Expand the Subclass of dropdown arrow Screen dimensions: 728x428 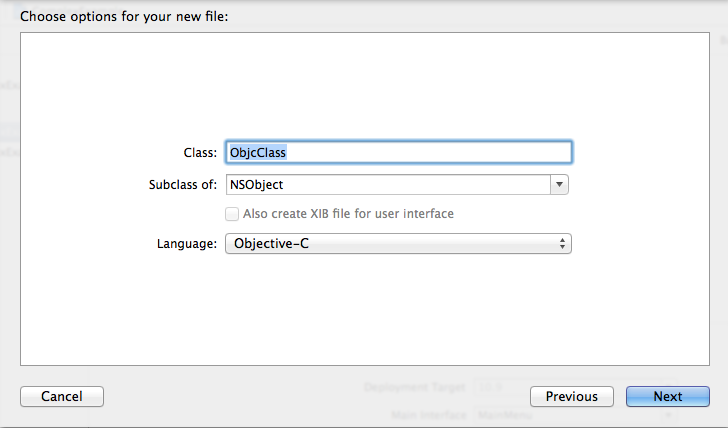pos(560,185)
